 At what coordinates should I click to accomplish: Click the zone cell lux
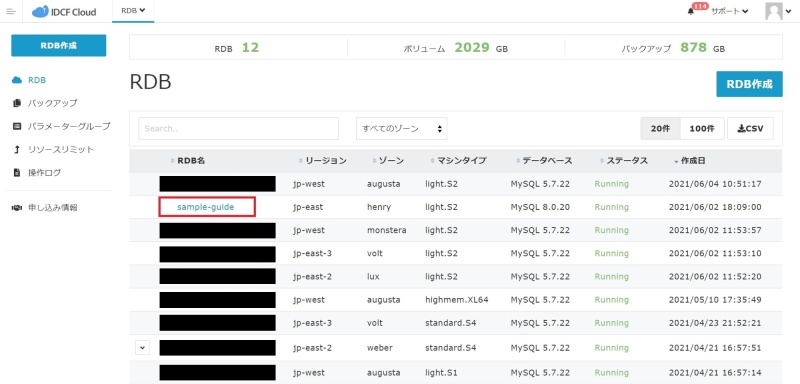[373, 276]
